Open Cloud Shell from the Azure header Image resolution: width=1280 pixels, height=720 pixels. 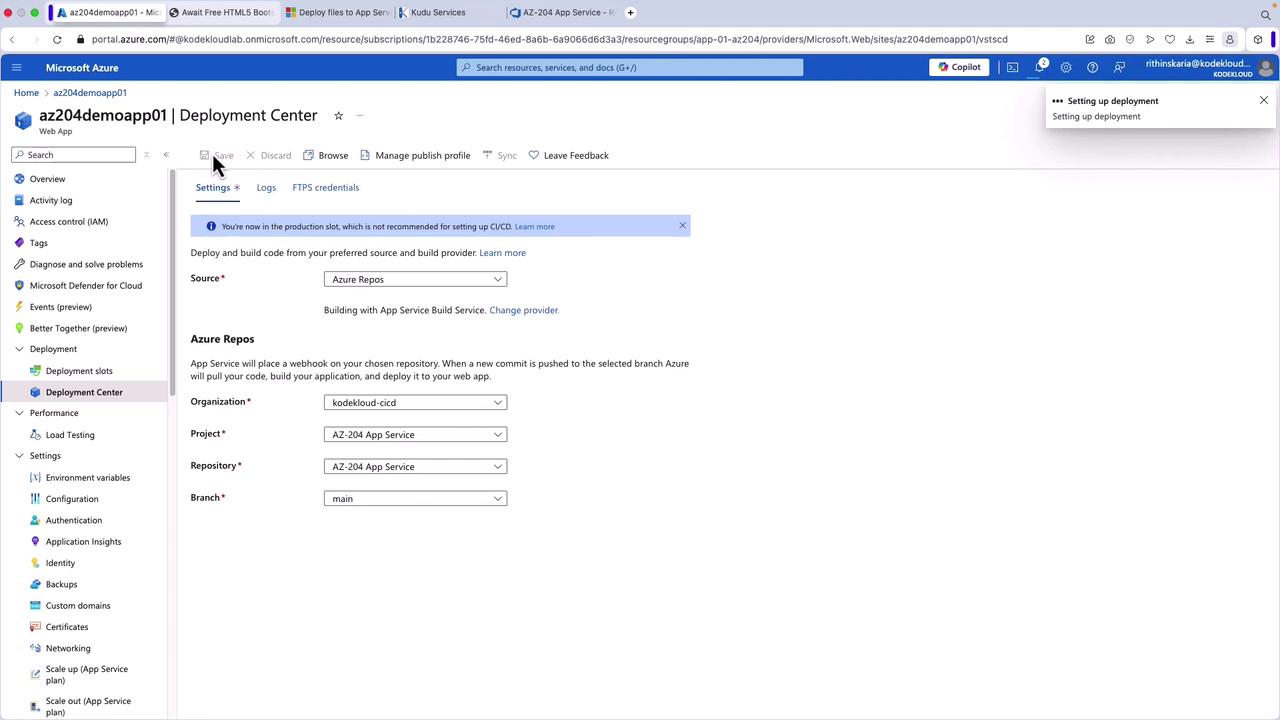click(1012, 67)
